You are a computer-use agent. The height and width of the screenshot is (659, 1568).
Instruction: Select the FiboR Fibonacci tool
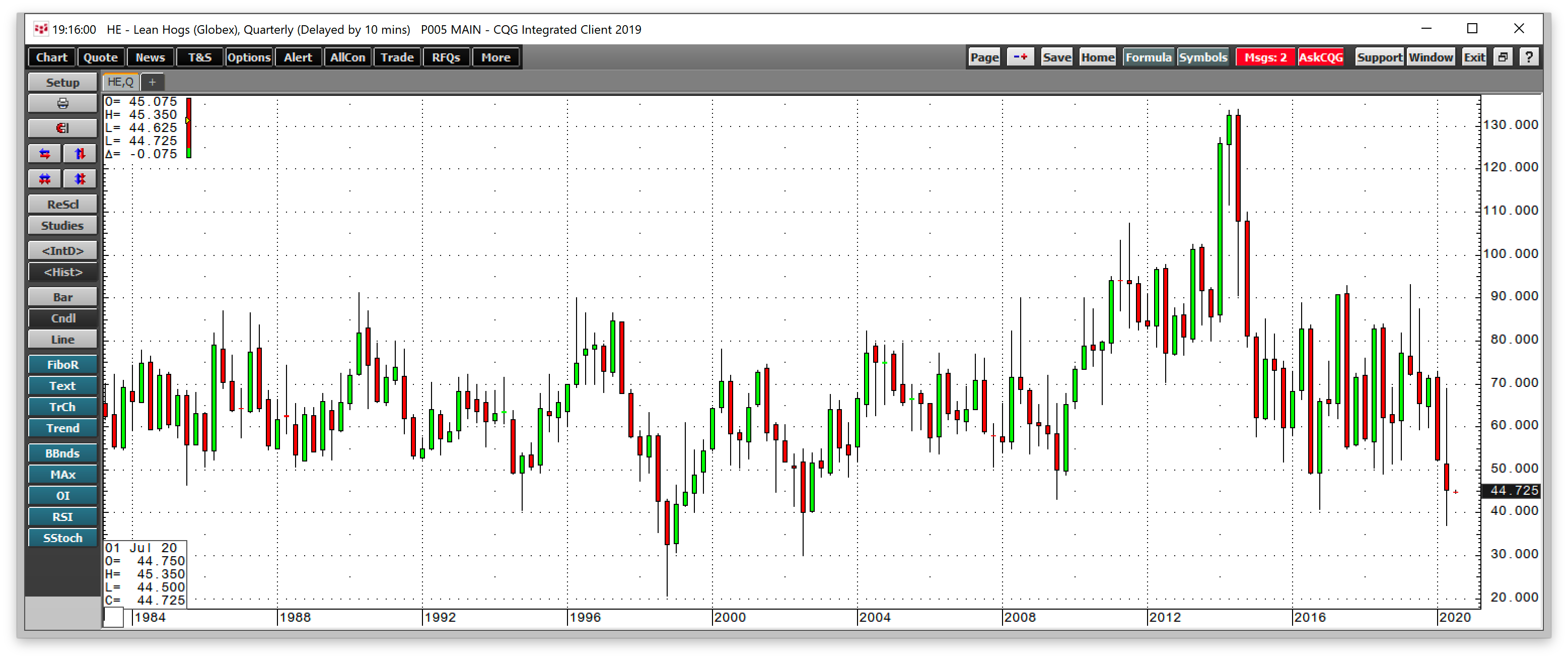click(x=62, y=364)
